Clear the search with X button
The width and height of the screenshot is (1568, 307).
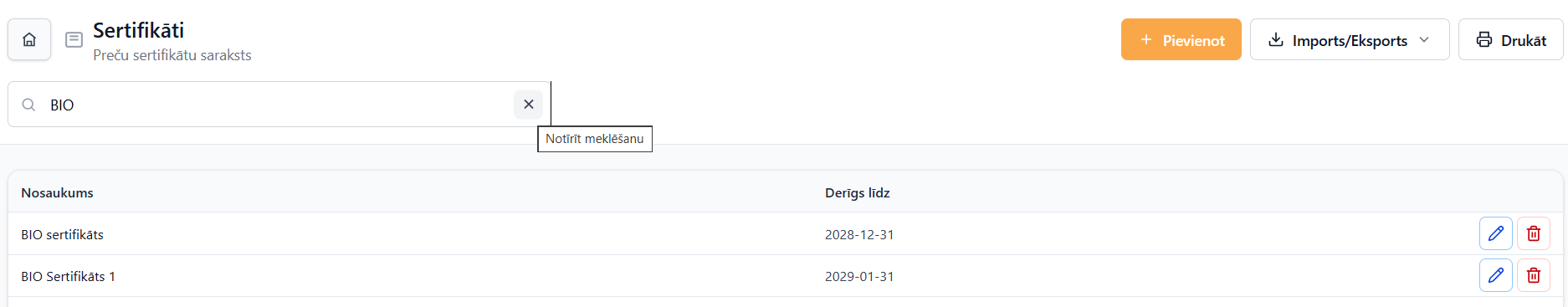[528, 105]
